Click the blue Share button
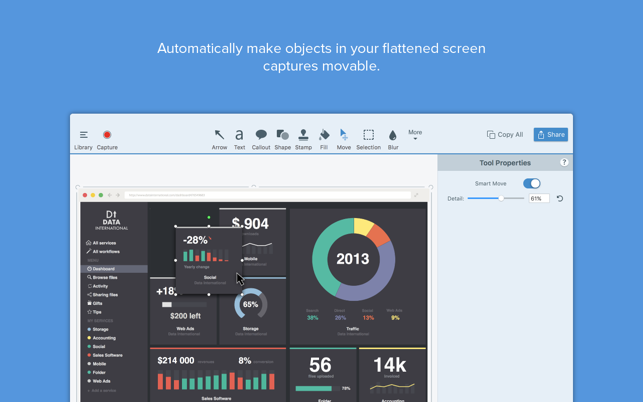The width and height of the screenshot is (643, 402). 551,135
